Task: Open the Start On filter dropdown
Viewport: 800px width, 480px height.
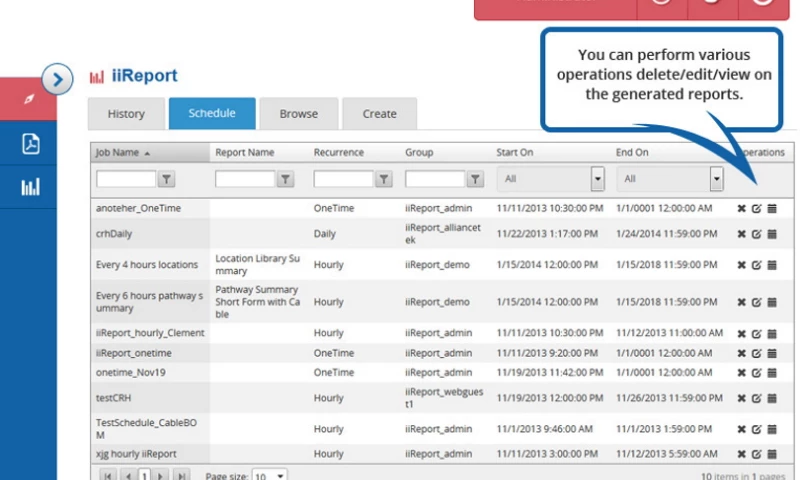Action: [597, 179]
